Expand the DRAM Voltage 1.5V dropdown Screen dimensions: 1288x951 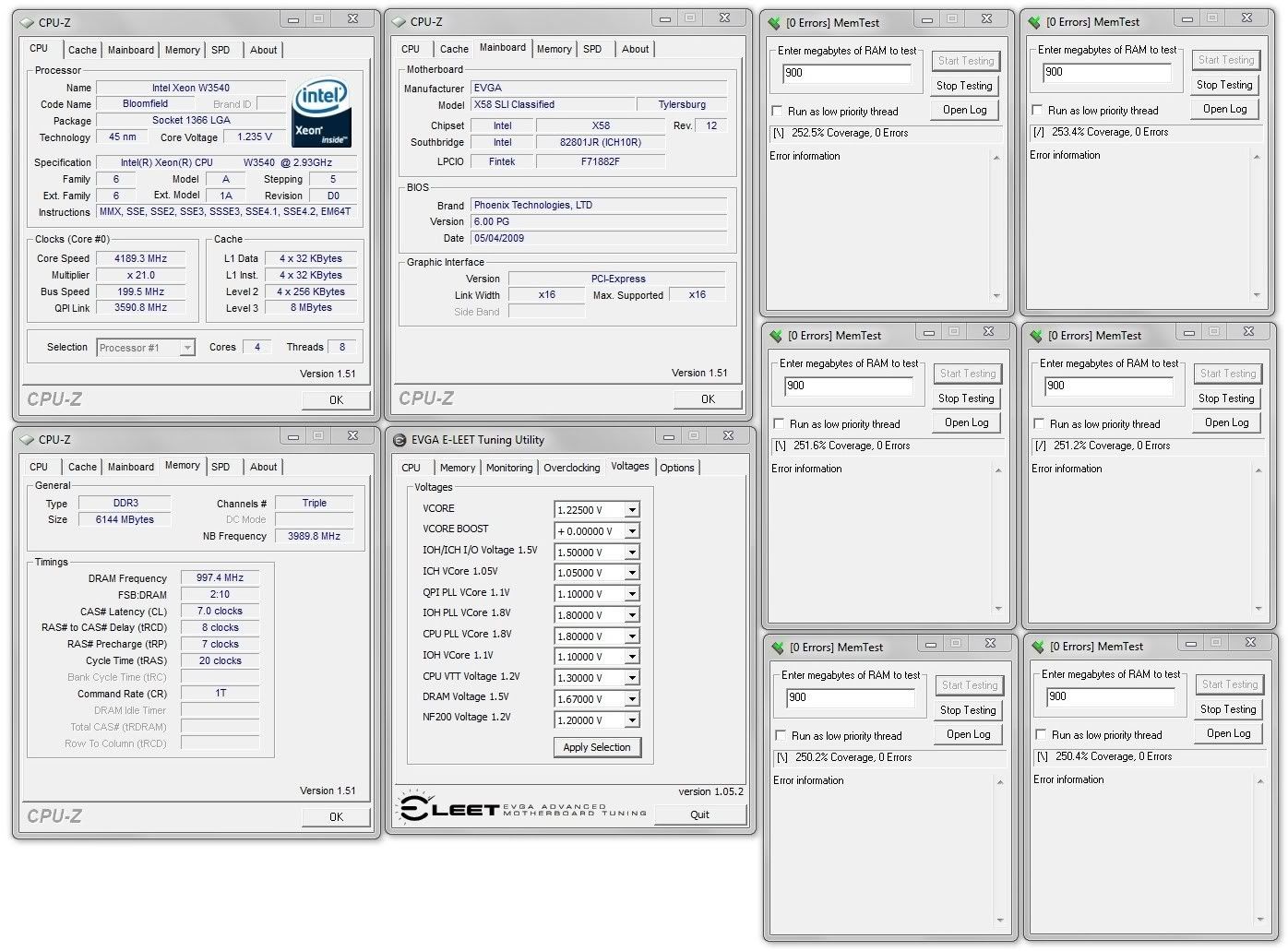point(632,699)
